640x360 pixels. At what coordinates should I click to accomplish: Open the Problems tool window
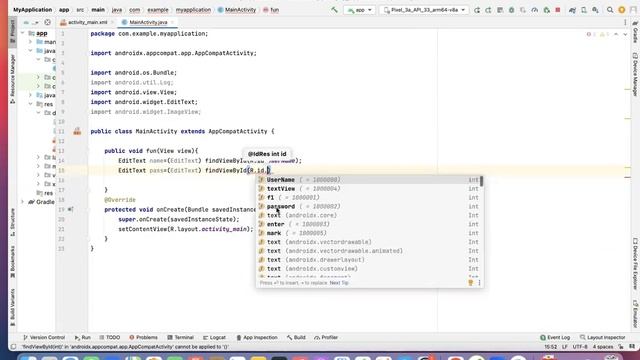(143, 338)
